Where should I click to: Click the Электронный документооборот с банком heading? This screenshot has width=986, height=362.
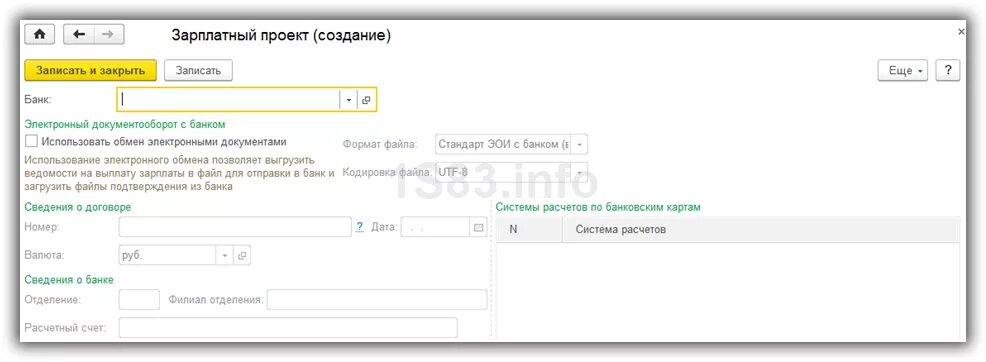pos(125,124)
